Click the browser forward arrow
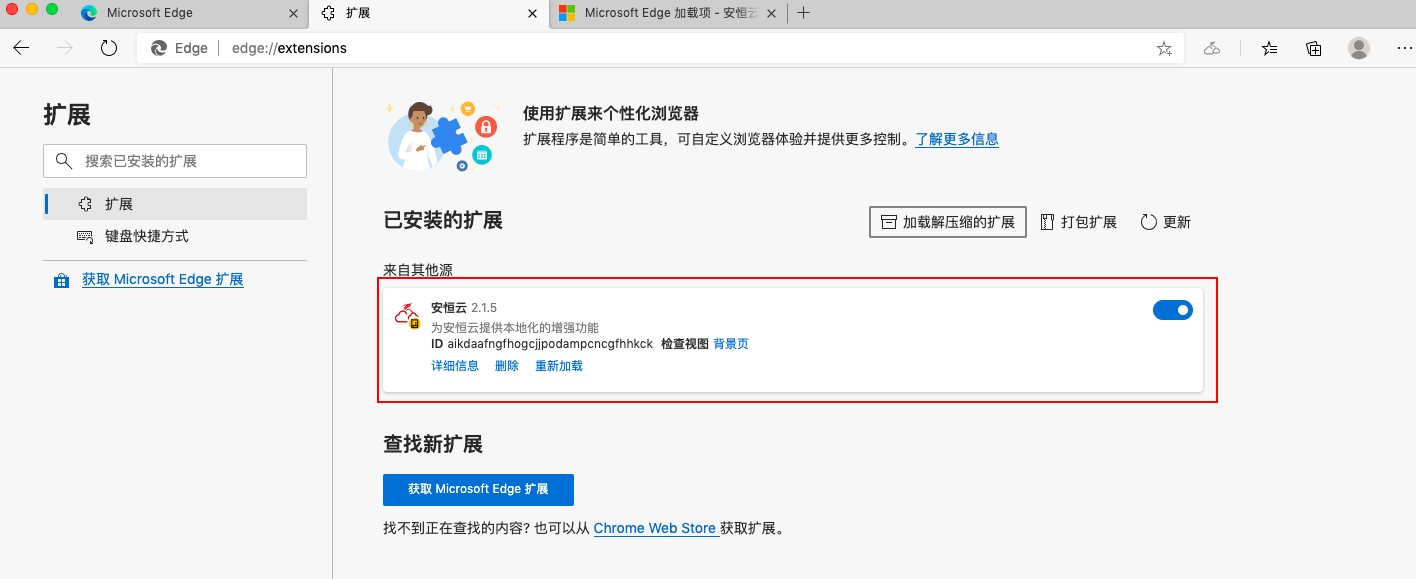The image size is (1416, 579). pos(65,48)
